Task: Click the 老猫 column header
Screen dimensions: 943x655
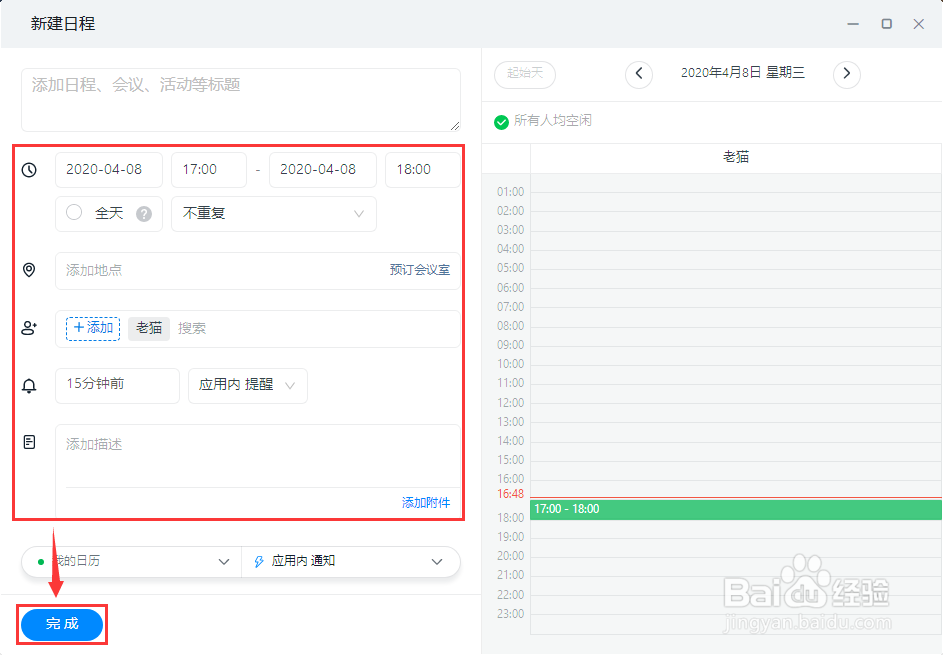Action: pos(736,158)
